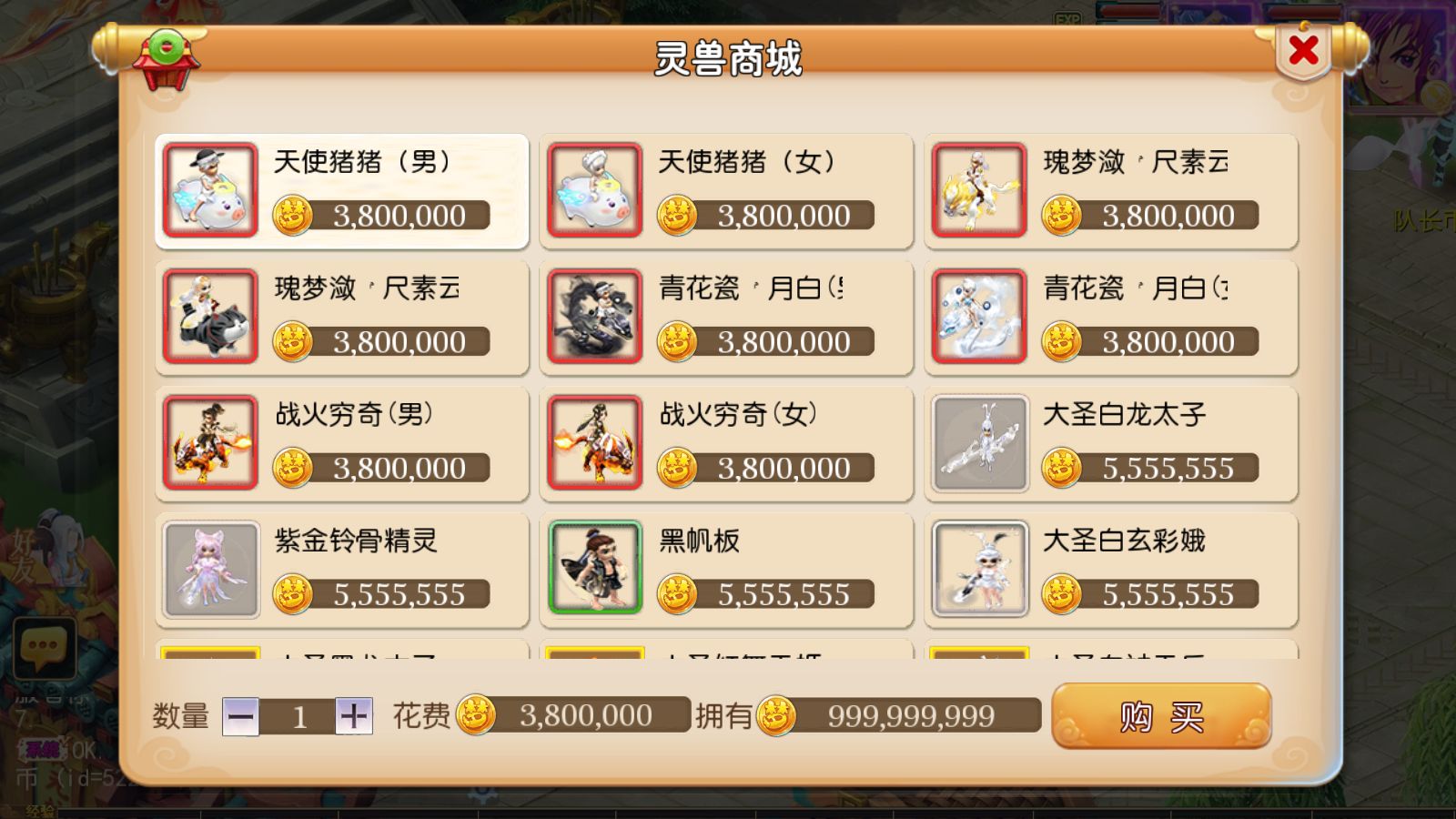Select the 天使猪猪（男）mount icon
The height and width of the screenshot is (819, 1456).
point(210,190)
